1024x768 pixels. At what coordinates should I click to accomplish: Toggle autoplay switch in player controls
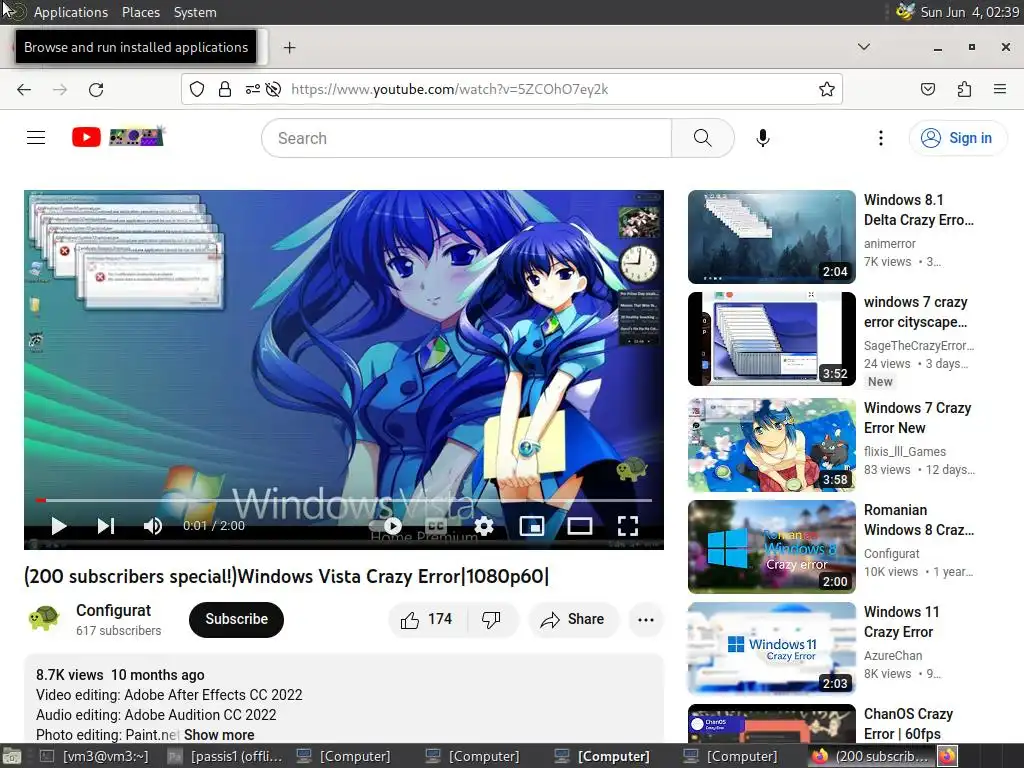click(385, 526)
